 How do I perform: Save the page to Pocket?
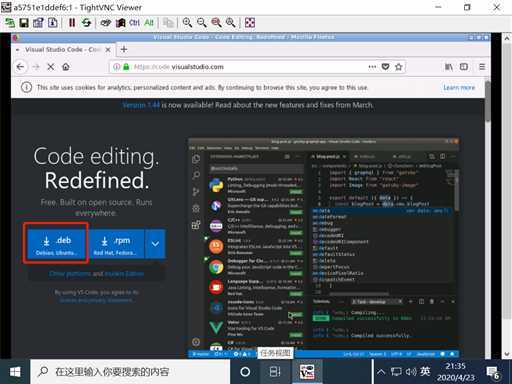pos(385,67)
